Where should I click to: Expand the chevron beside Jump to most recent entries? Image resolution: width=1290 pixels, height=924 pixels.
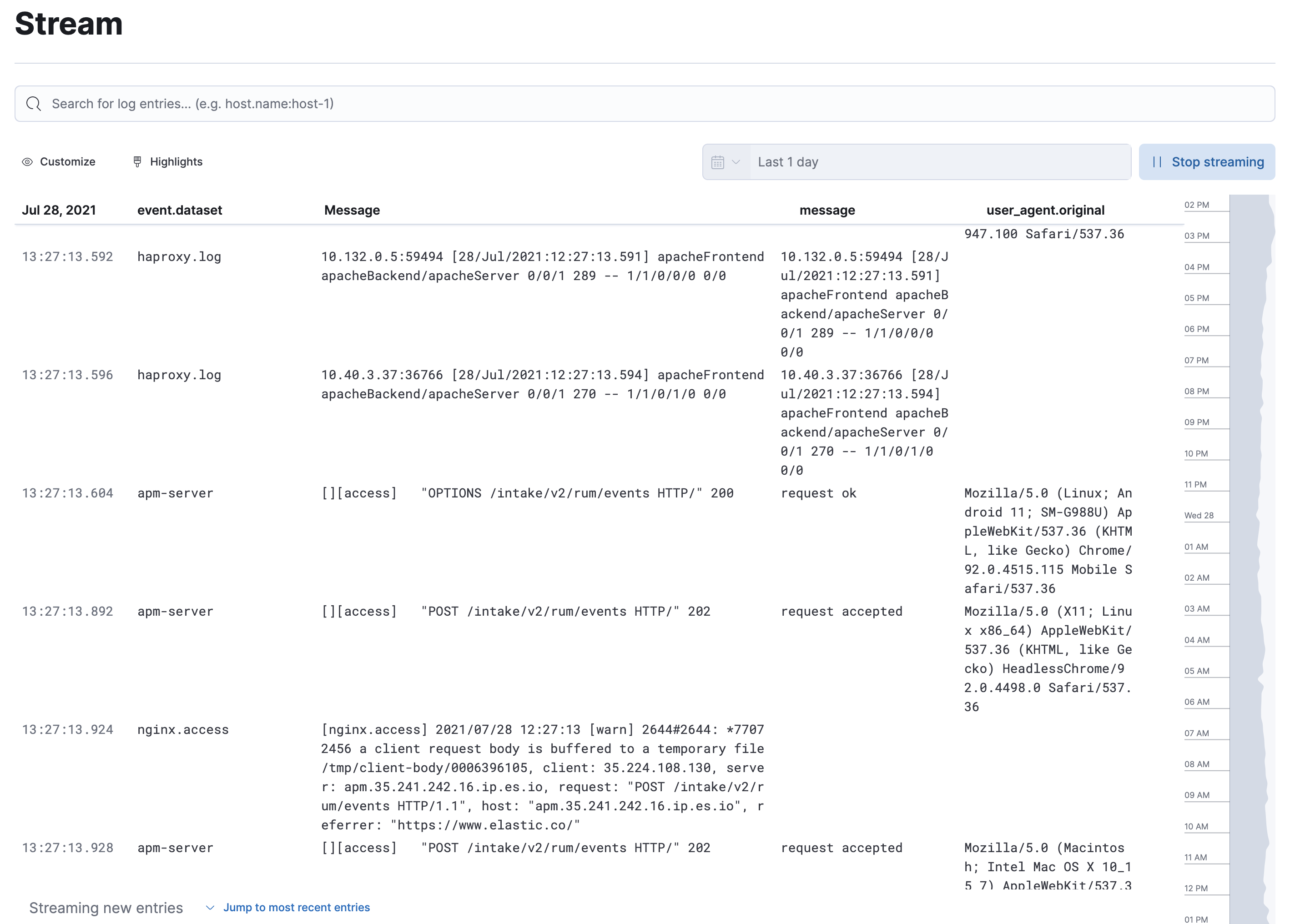(x=210, y=908)
